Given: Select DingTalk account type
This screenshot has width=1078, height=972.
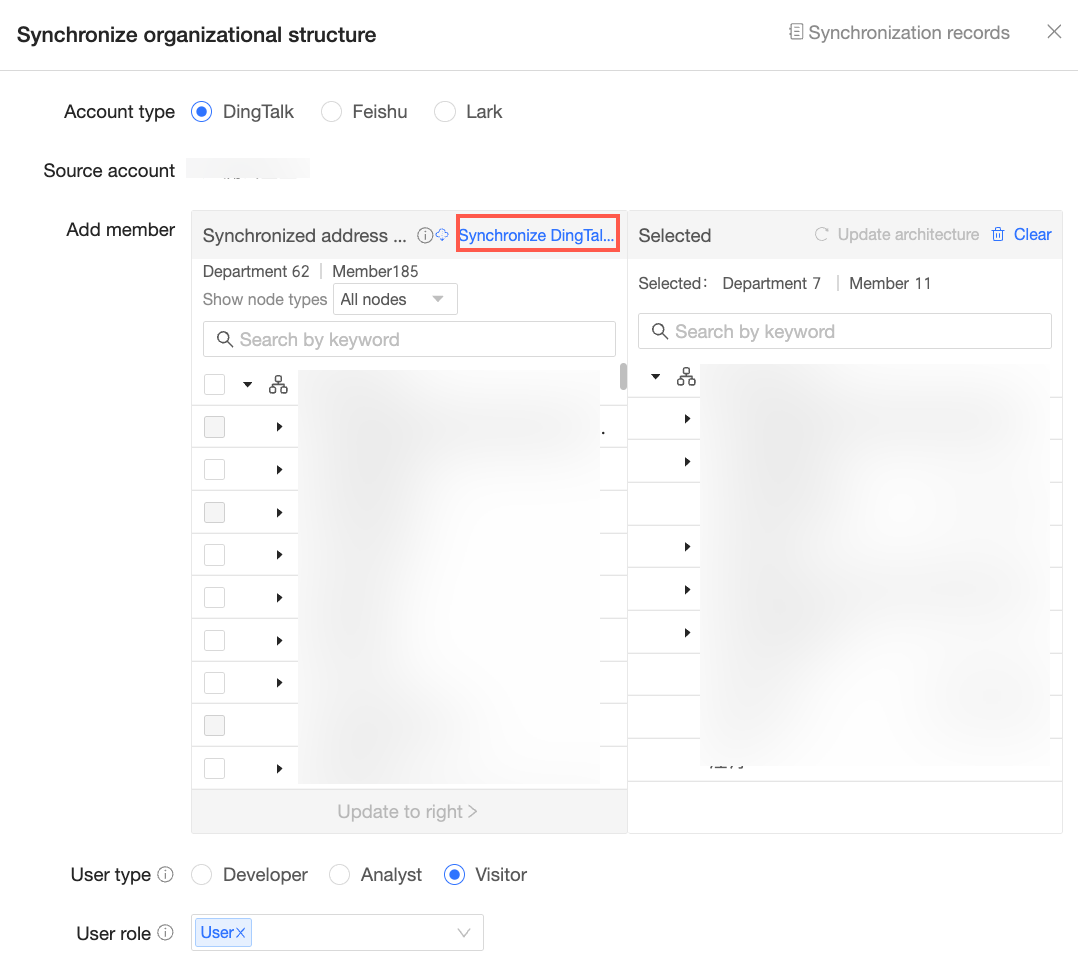Looking at the screenshot, I should pos(201,111).
